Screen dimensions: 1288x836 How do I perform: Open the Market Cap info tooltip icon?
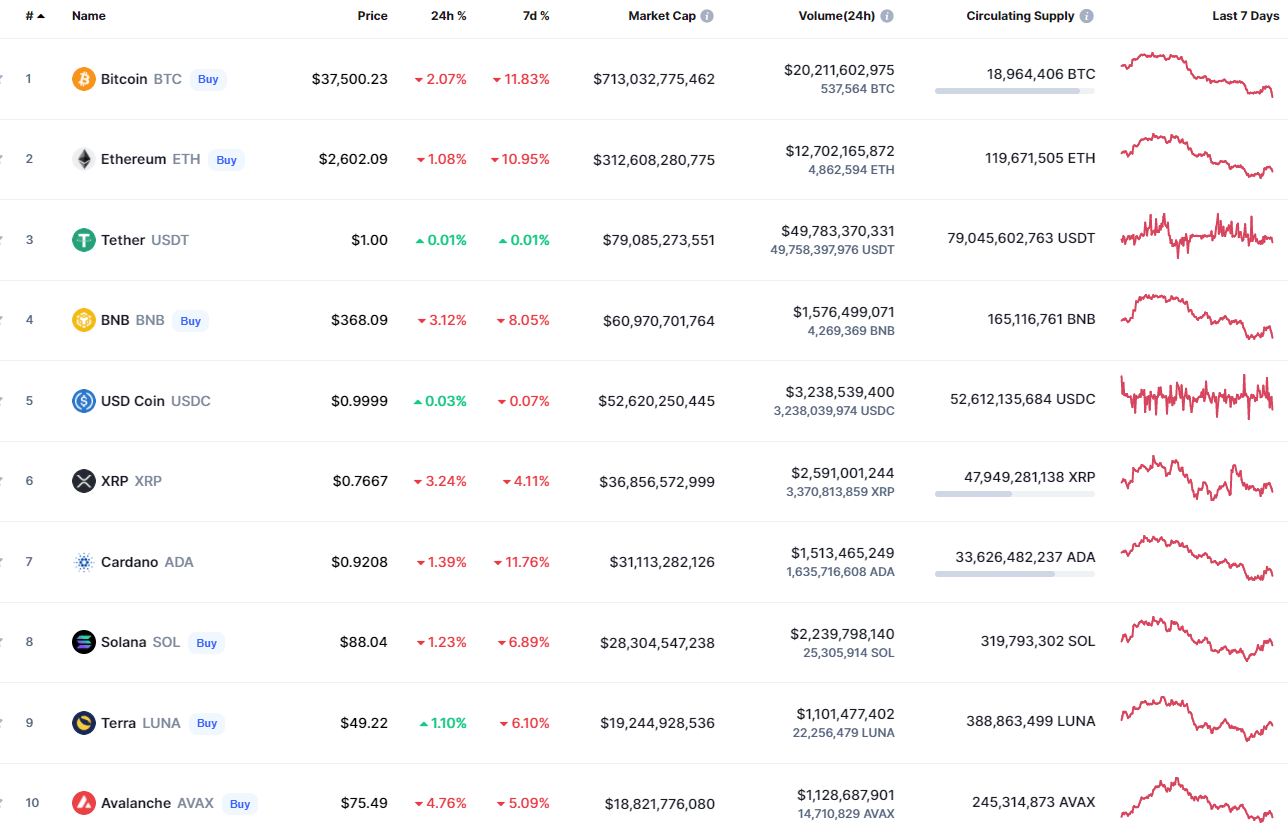click(x=707, y=16)
